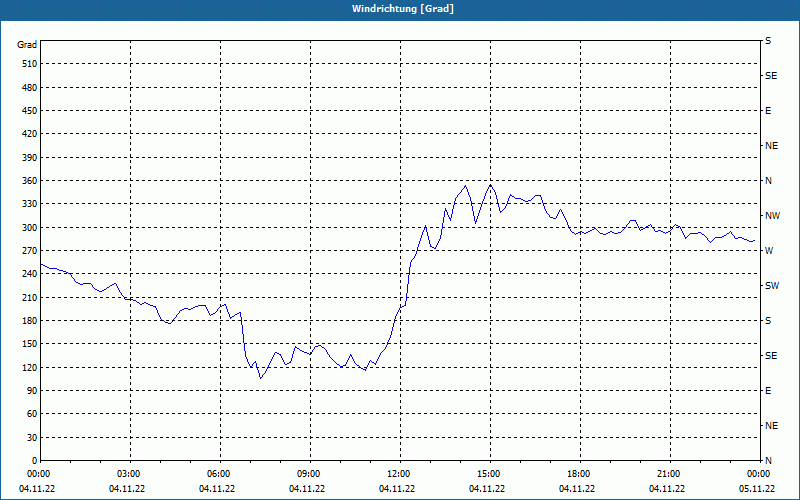Click the 30 y-axis label

point(32,437)
